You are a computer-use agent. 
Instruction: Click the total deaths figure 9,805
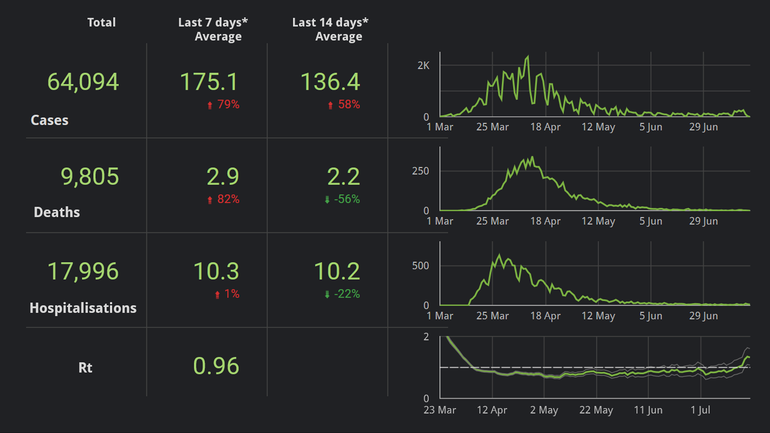click(x=90, y=177)
